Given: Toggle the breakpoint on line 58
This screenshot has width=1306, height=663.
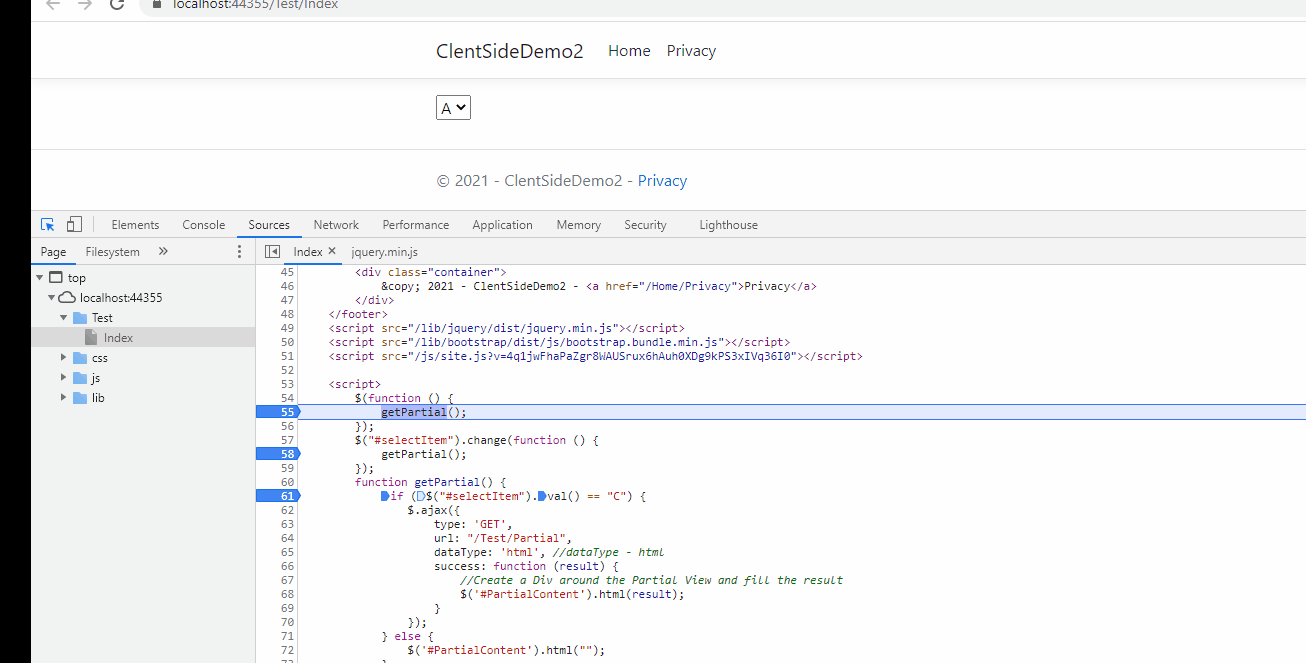Looking at the screenshot, I should click(x=286, y=453).
